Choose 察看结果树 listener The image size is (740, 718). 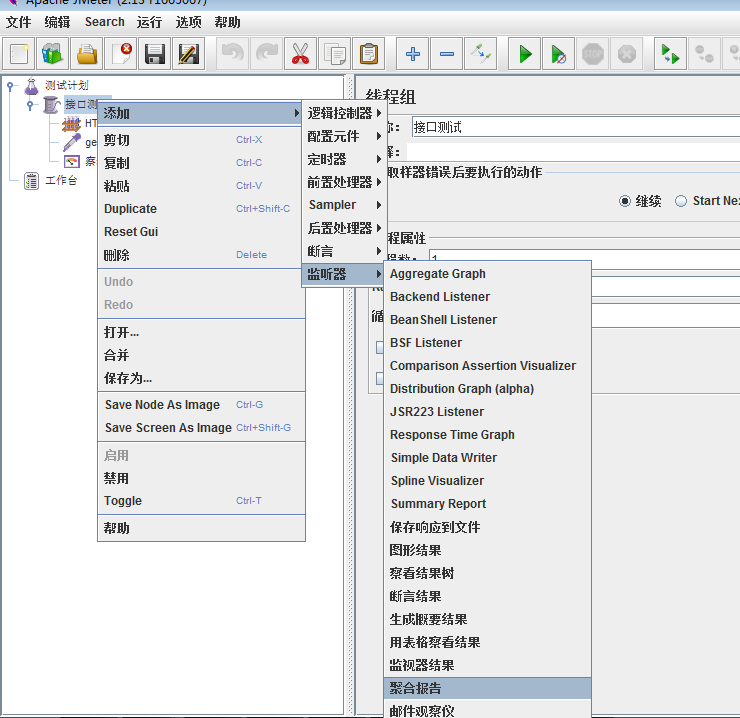488,573
